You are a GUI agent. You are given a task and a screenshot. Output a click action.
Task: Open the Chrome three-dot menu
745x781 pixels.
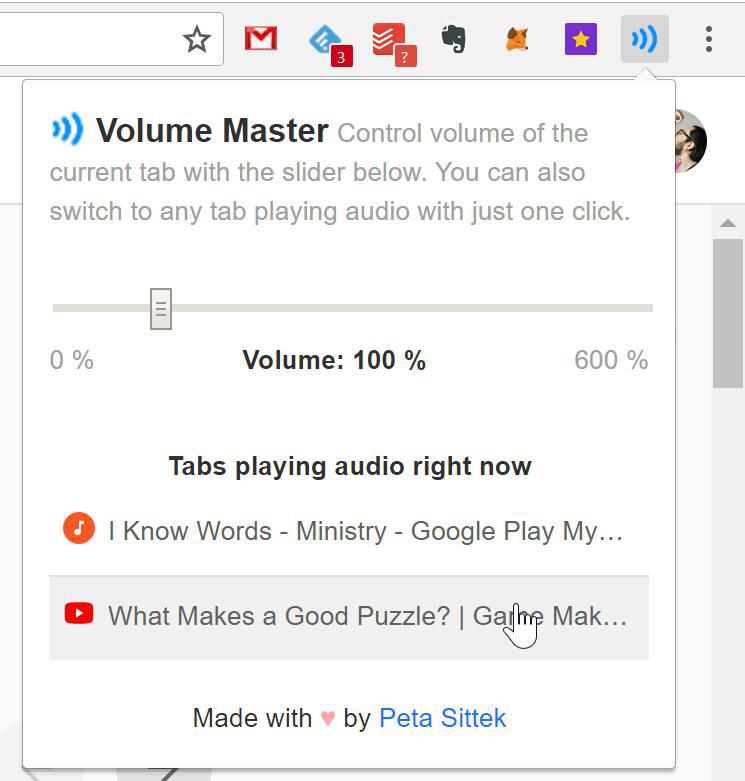click(709, 39)
